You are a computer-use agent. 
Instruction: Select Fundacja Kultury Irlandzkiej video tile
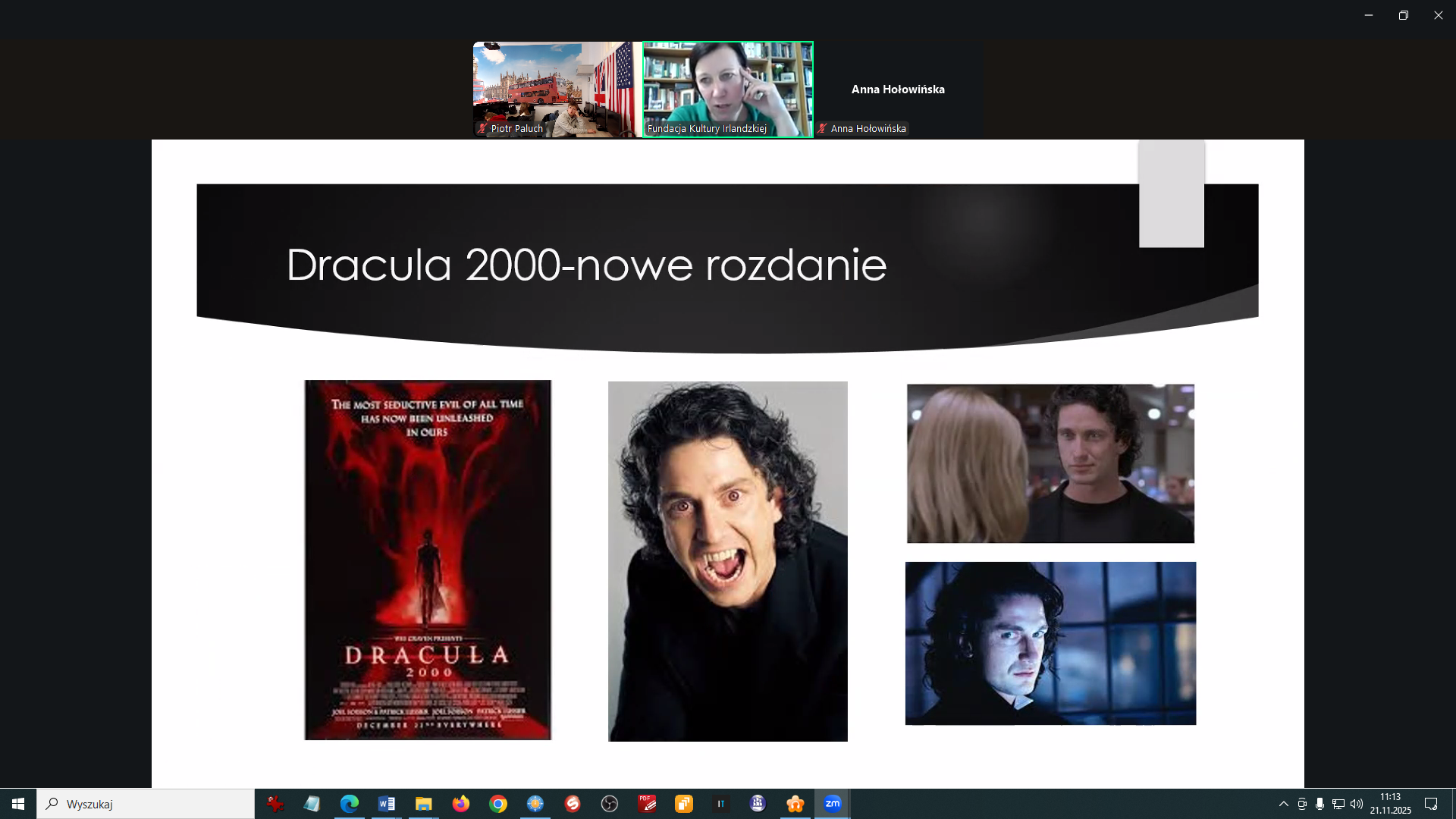(x=727, y=89)
